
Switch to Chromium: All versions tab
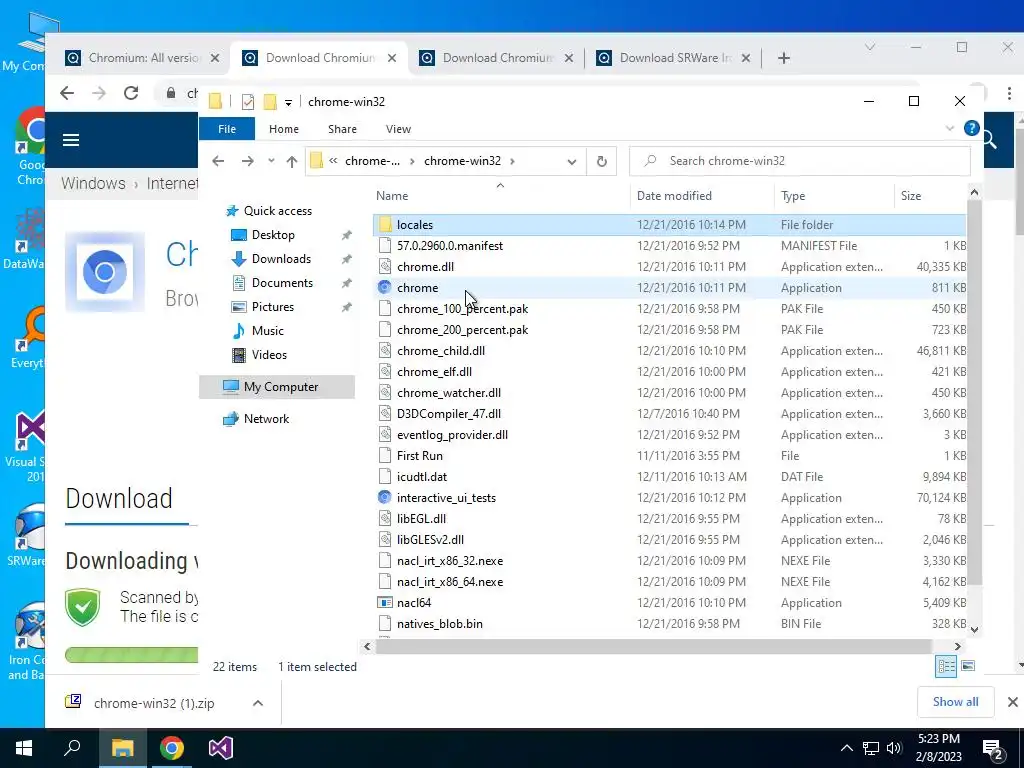(142, 58)
